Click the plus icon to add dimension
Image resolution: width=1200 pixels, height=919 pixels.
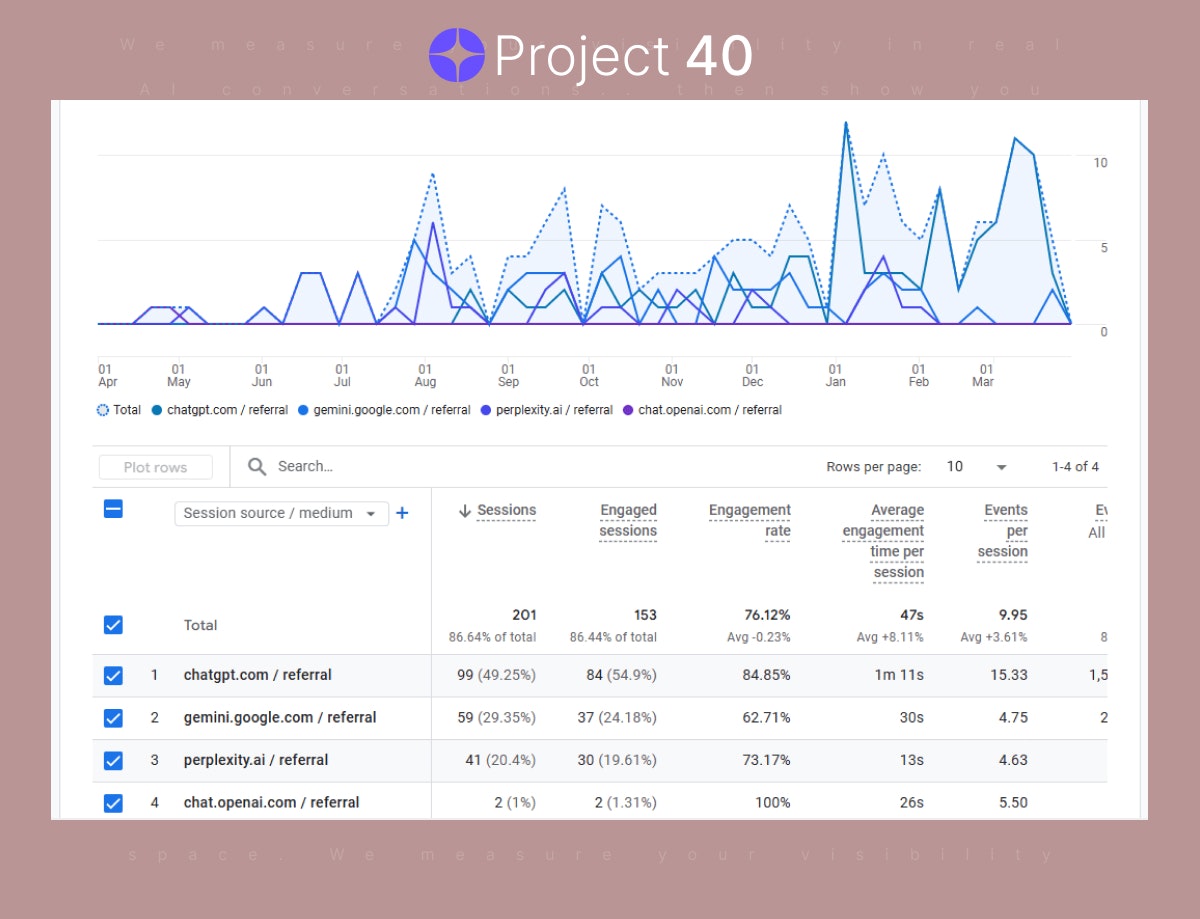(x=402, y=513)
